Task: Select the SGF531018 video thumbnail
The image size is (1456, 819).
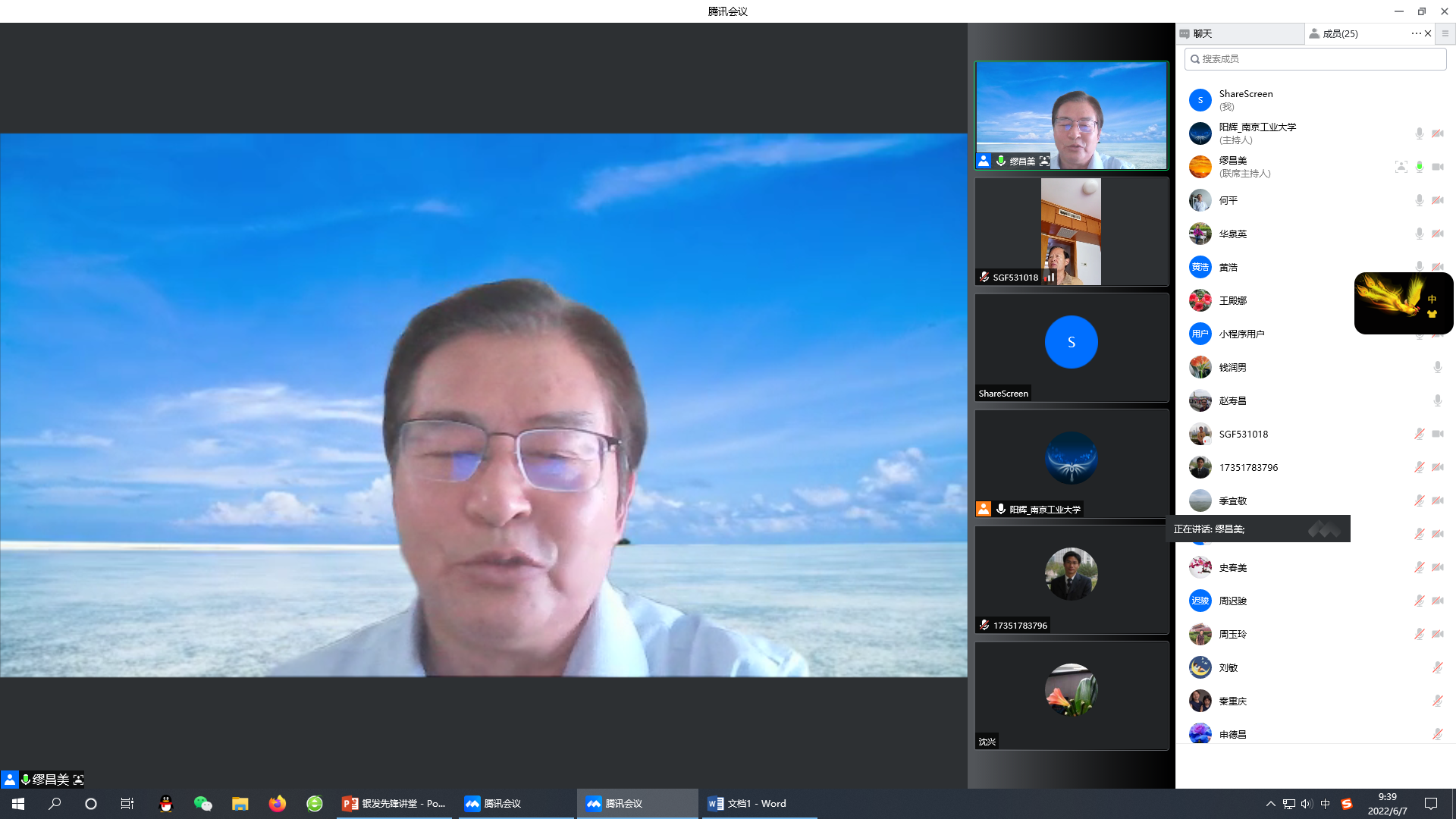Action: 1071,231
